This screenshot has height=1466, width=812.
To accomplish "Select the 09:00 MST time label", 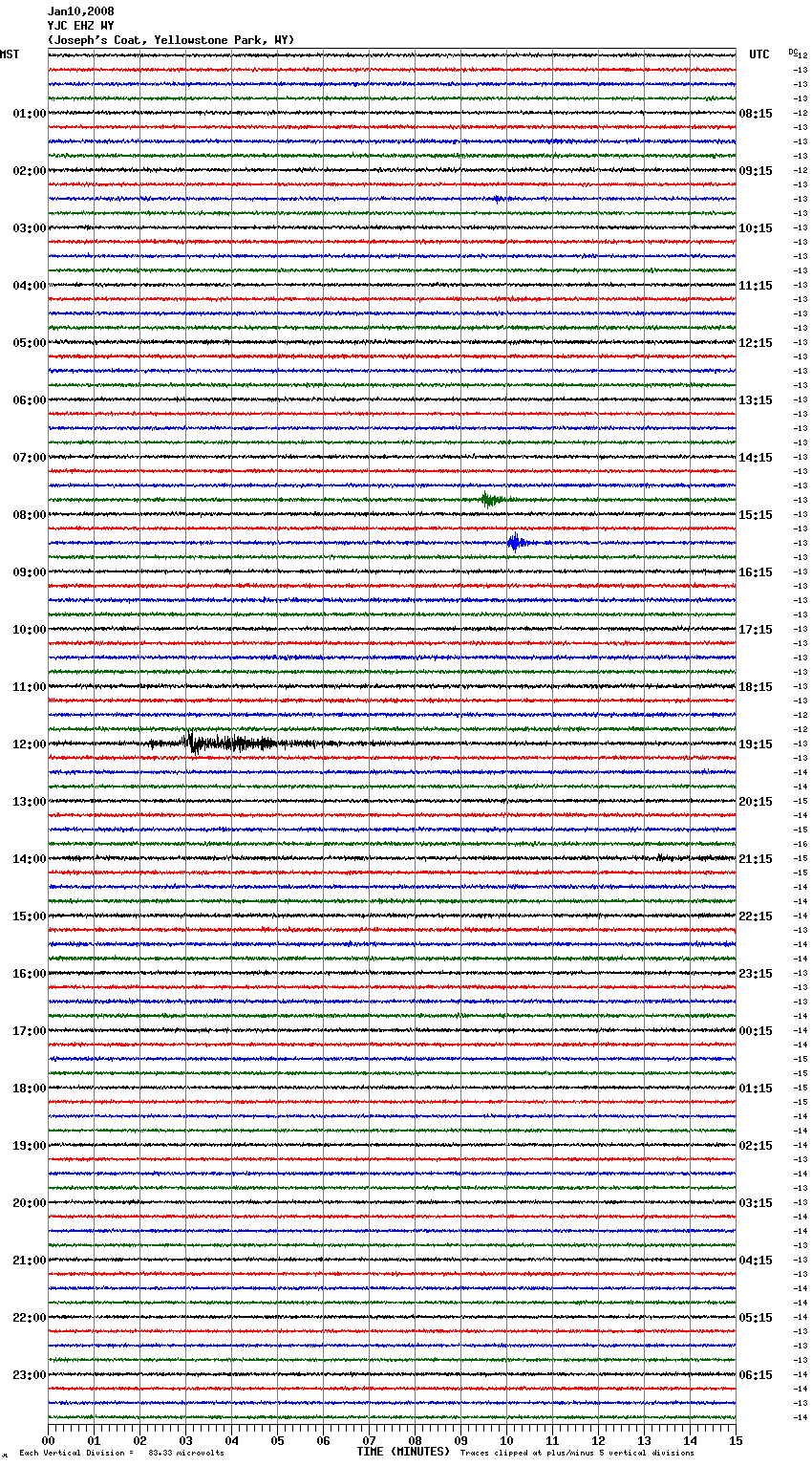I will [30, 572].
